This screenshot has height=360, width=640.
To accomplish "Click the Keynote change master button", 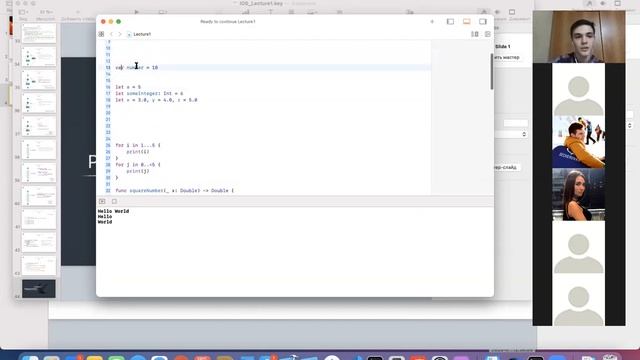I will [x=507, y=58].
